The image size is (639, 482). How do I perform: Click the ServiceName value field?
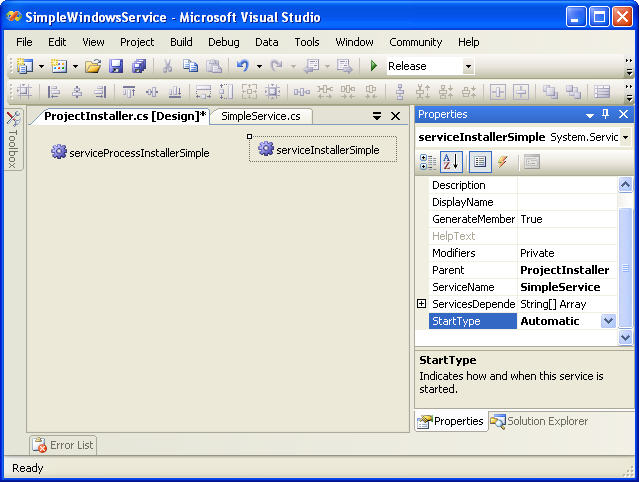pyautogui.click(x=567, y=287)
